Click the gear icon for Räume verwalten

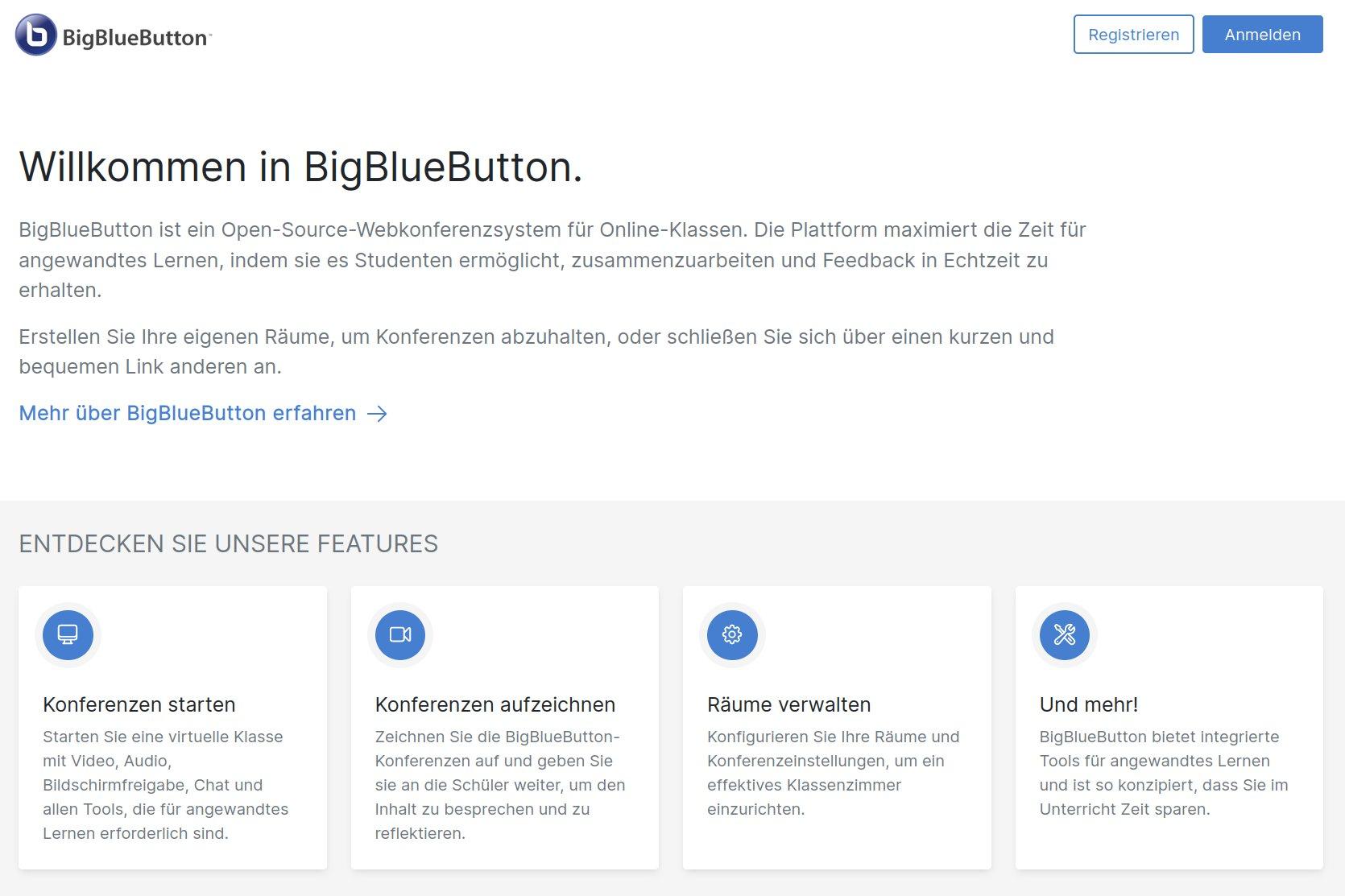tap(732, 634)
